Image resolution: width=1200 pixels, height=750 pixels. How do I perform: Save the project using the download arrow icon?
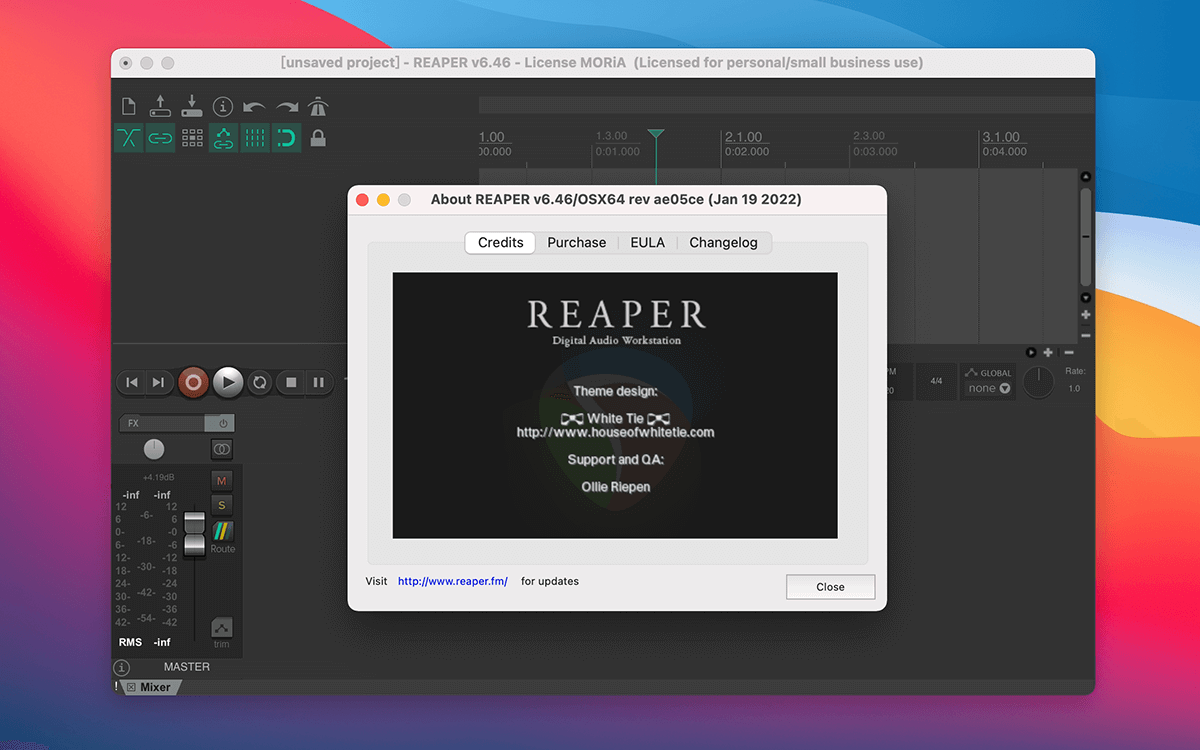coord(192,106)
